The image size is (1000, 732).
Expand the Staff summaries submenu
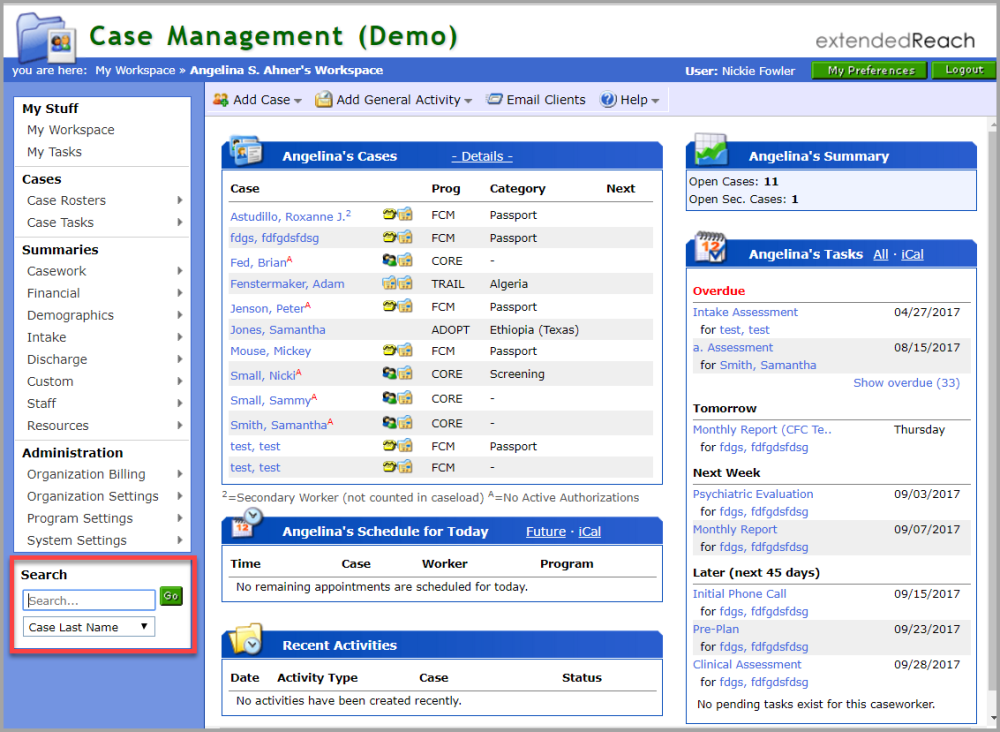click(x=180, y=403)
